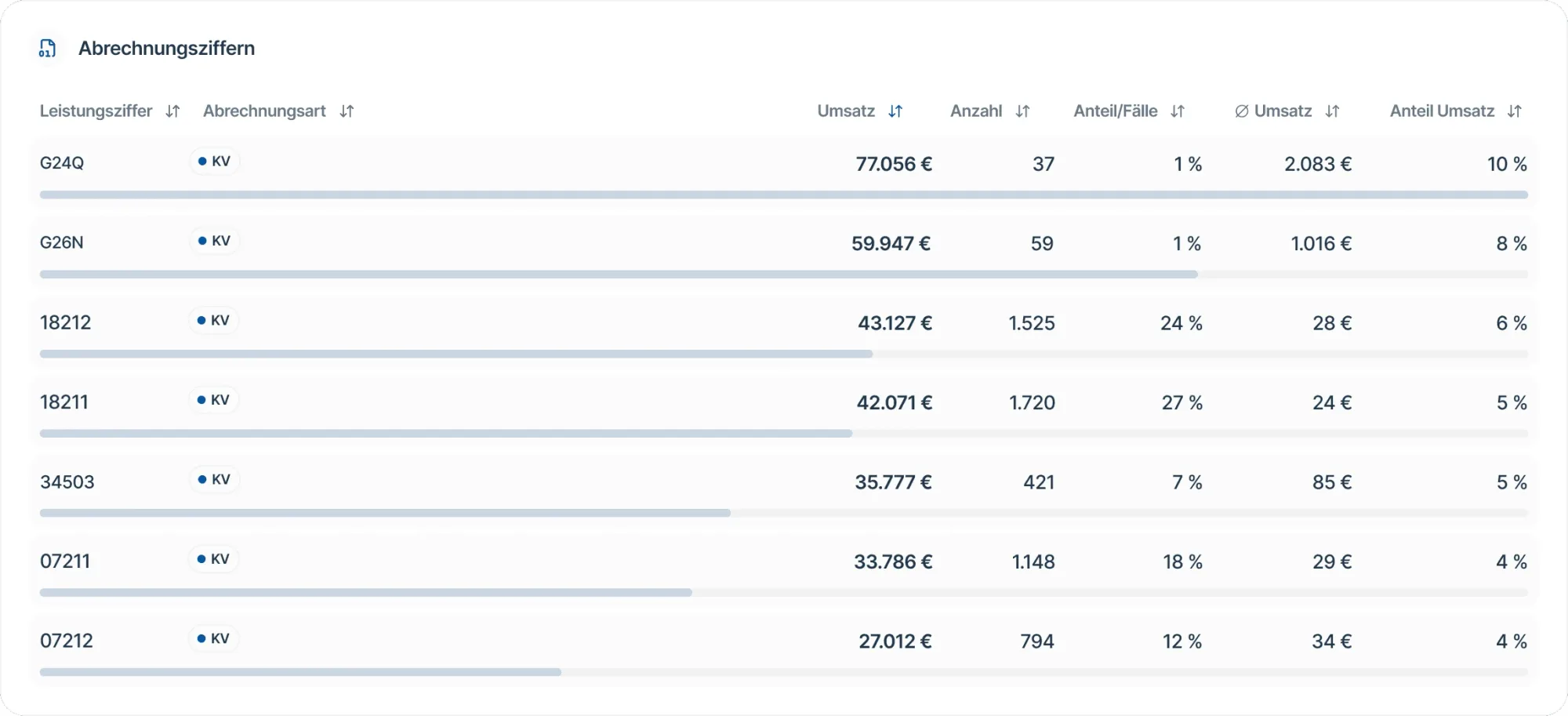Sort by Anteil Umsatz using its arrows
This screenshot has height=716, width=1568.
1515,111
